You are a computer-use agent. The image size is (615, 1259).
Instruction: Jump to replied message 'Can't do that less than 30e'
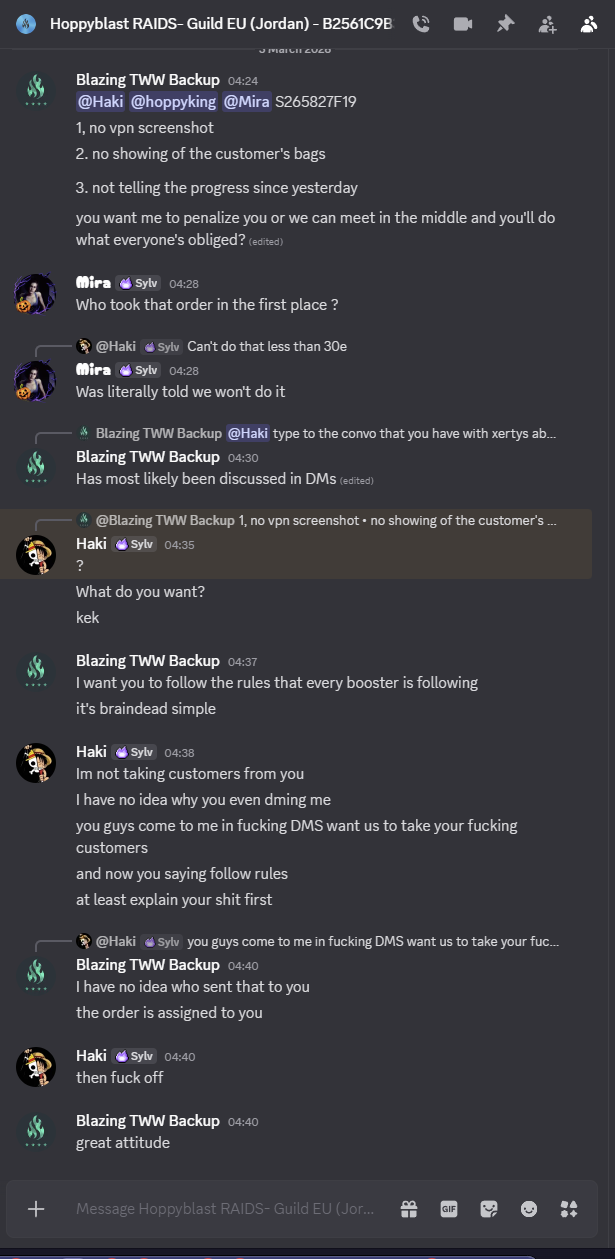click(267, 346)
